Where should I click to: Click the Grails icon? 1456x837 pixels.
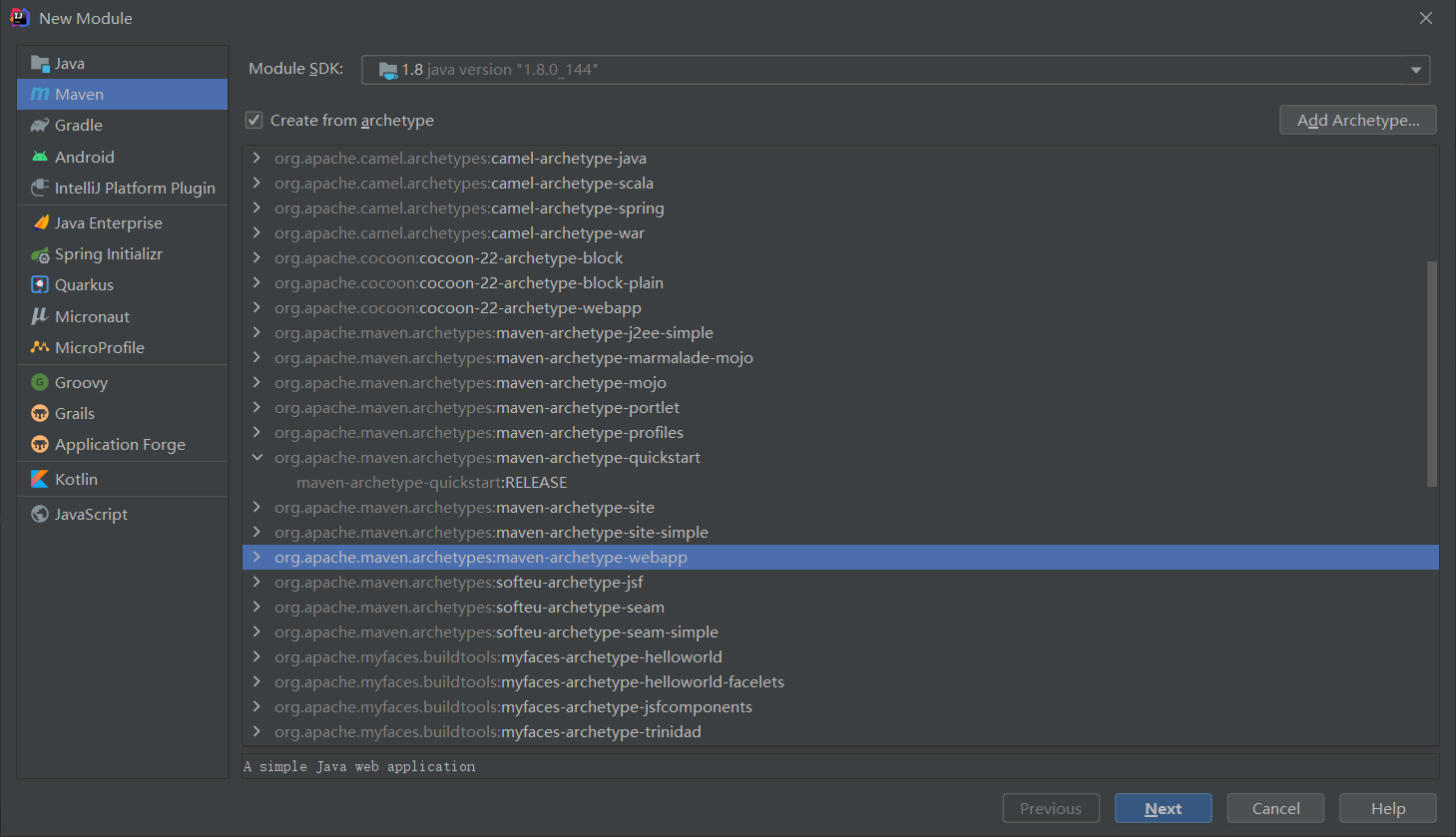40,413
